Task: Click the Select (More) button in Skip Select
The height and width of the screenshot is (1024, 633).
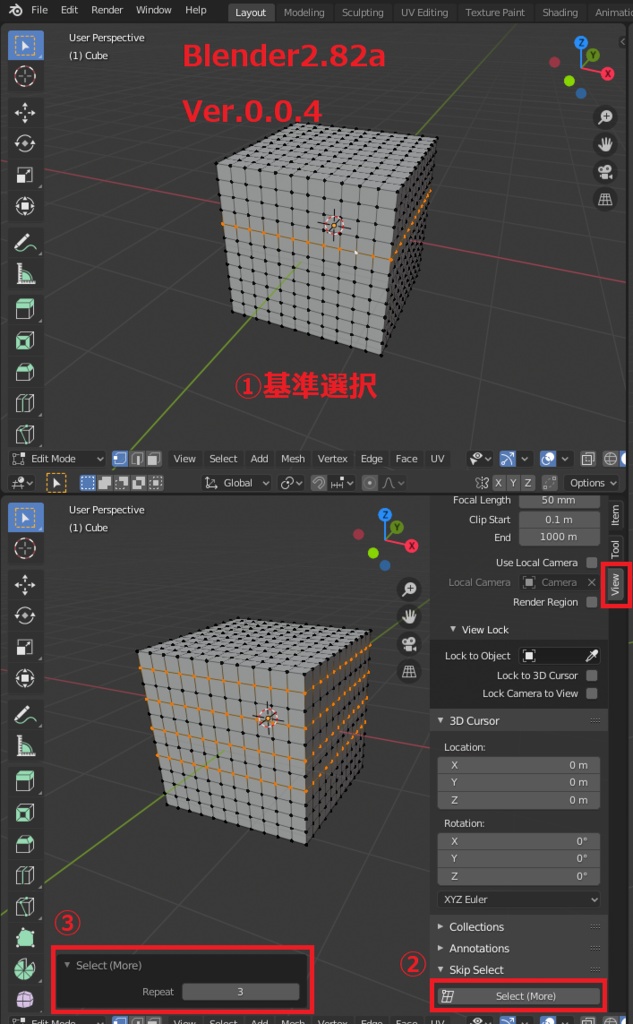Action: [519, 996]
